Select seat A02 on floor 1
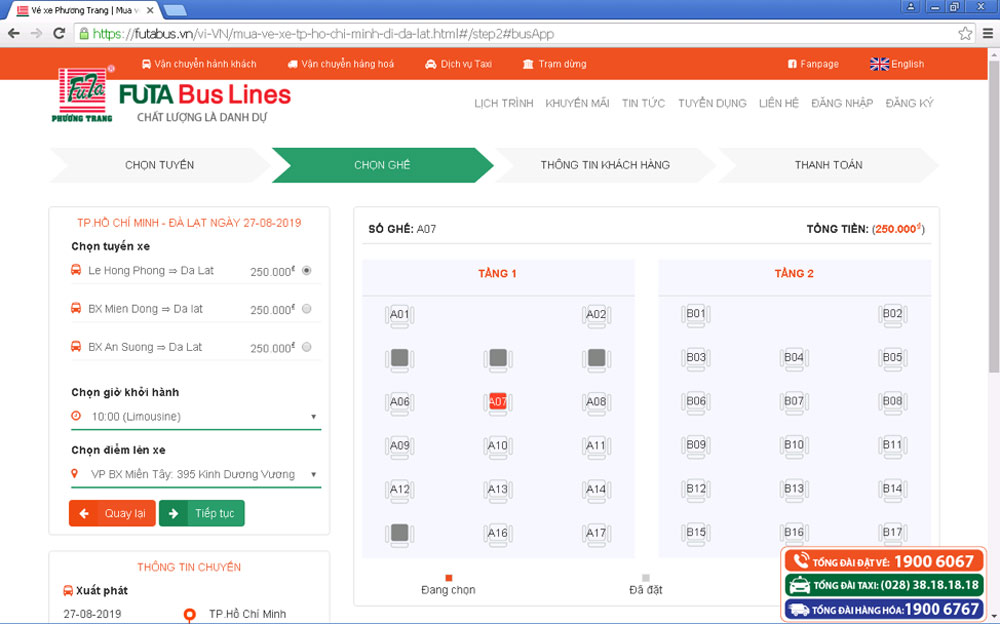This screenshot has height=624, width=1000. [x=596, y=315]
